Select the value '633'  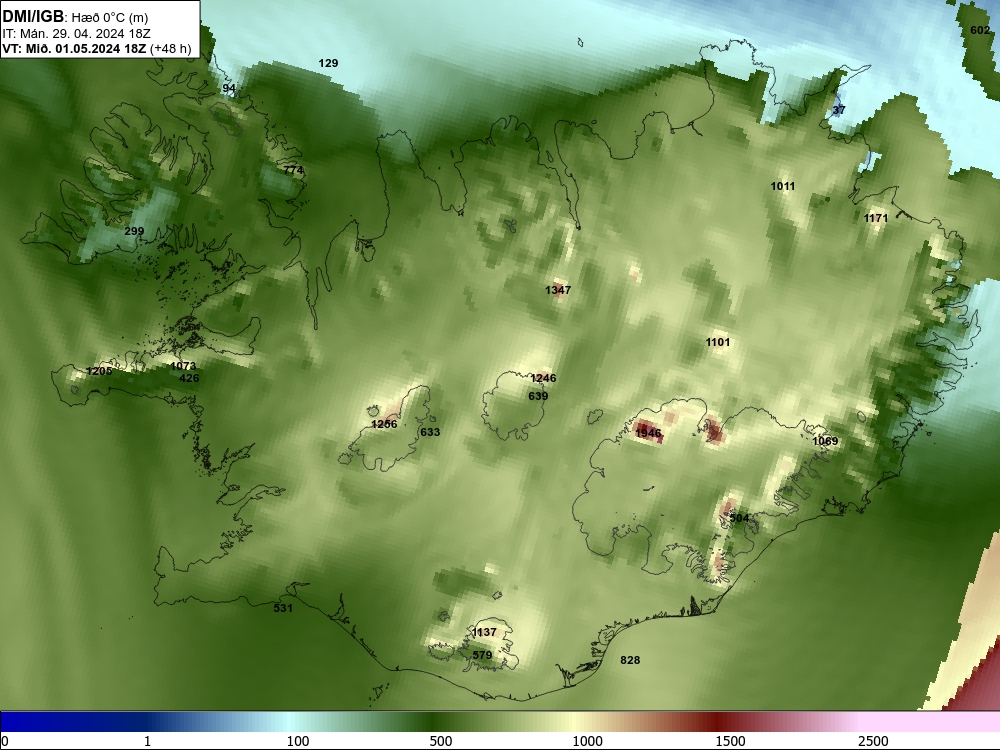(430, 432)
